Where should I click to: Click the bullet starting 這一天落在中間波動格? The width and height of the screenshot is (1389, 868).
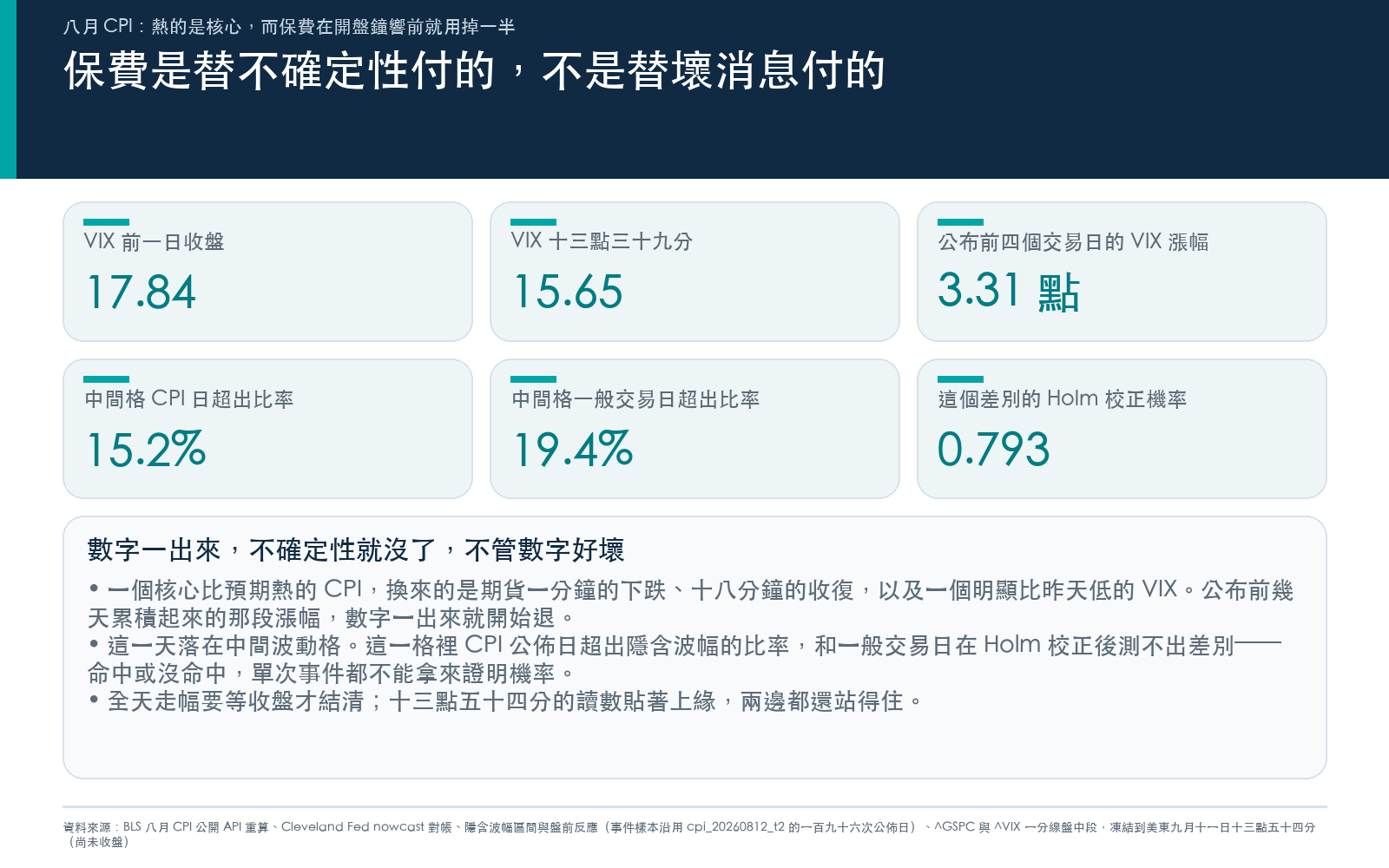pos(684,660)
